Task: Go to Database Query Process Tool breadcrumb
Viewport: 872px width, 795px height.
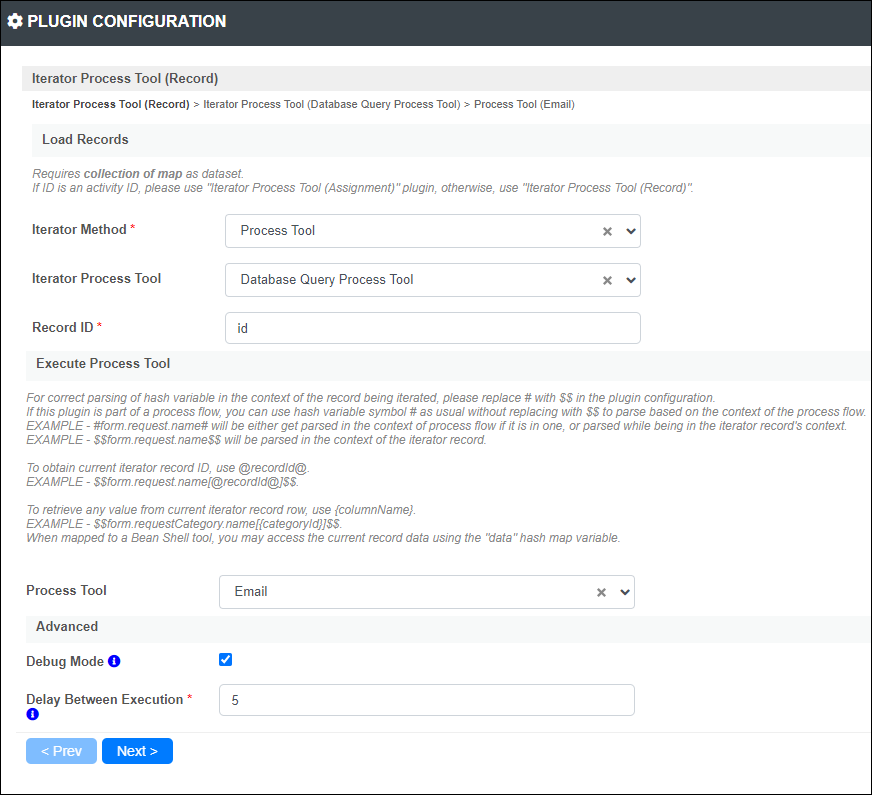Action: [331, 104]
